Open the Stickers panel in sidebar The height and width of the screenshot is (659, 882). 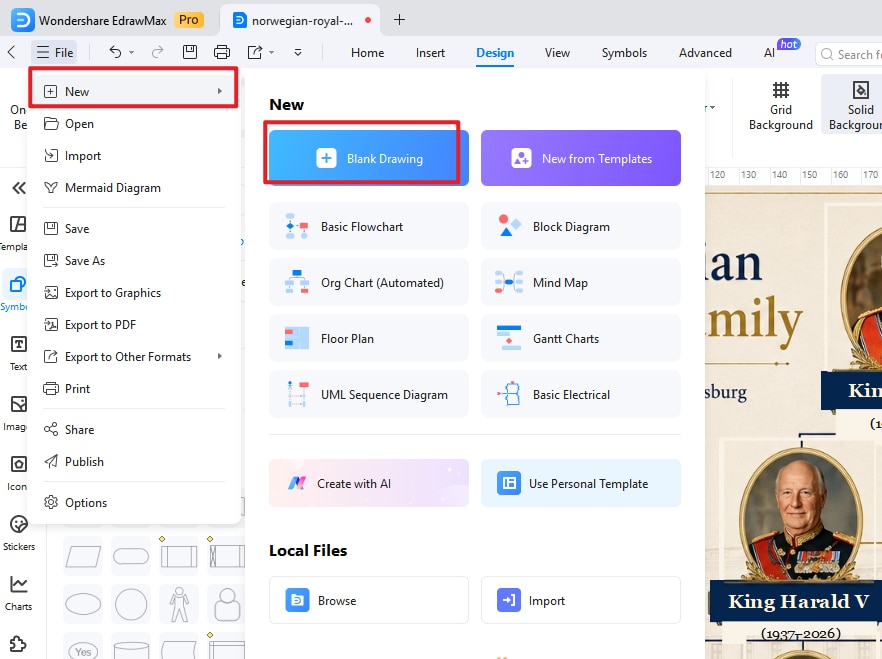click(x=19, y=533)
